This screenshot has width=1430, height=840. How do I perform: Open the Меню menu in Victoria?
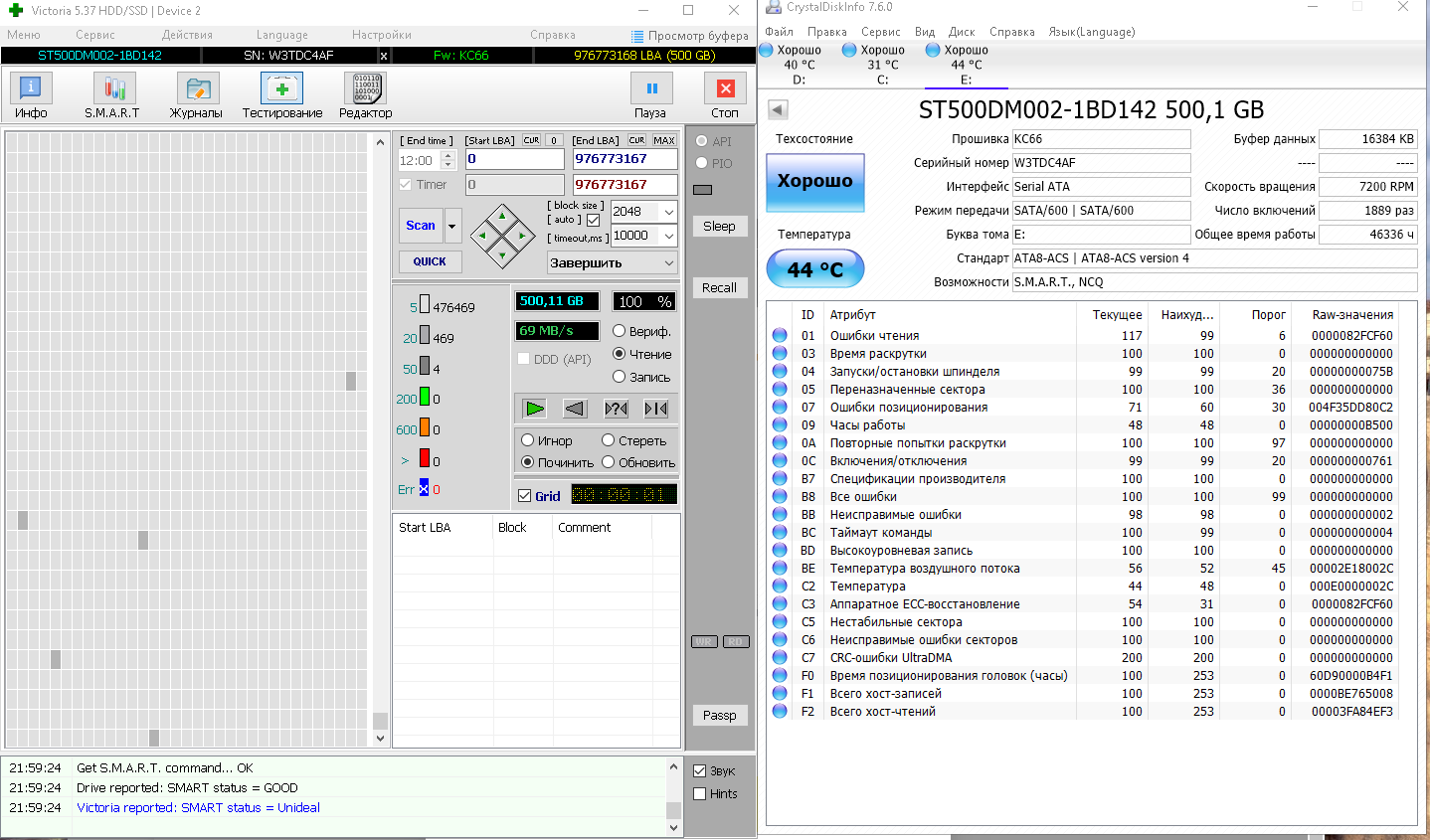click(x=24, y=35)
